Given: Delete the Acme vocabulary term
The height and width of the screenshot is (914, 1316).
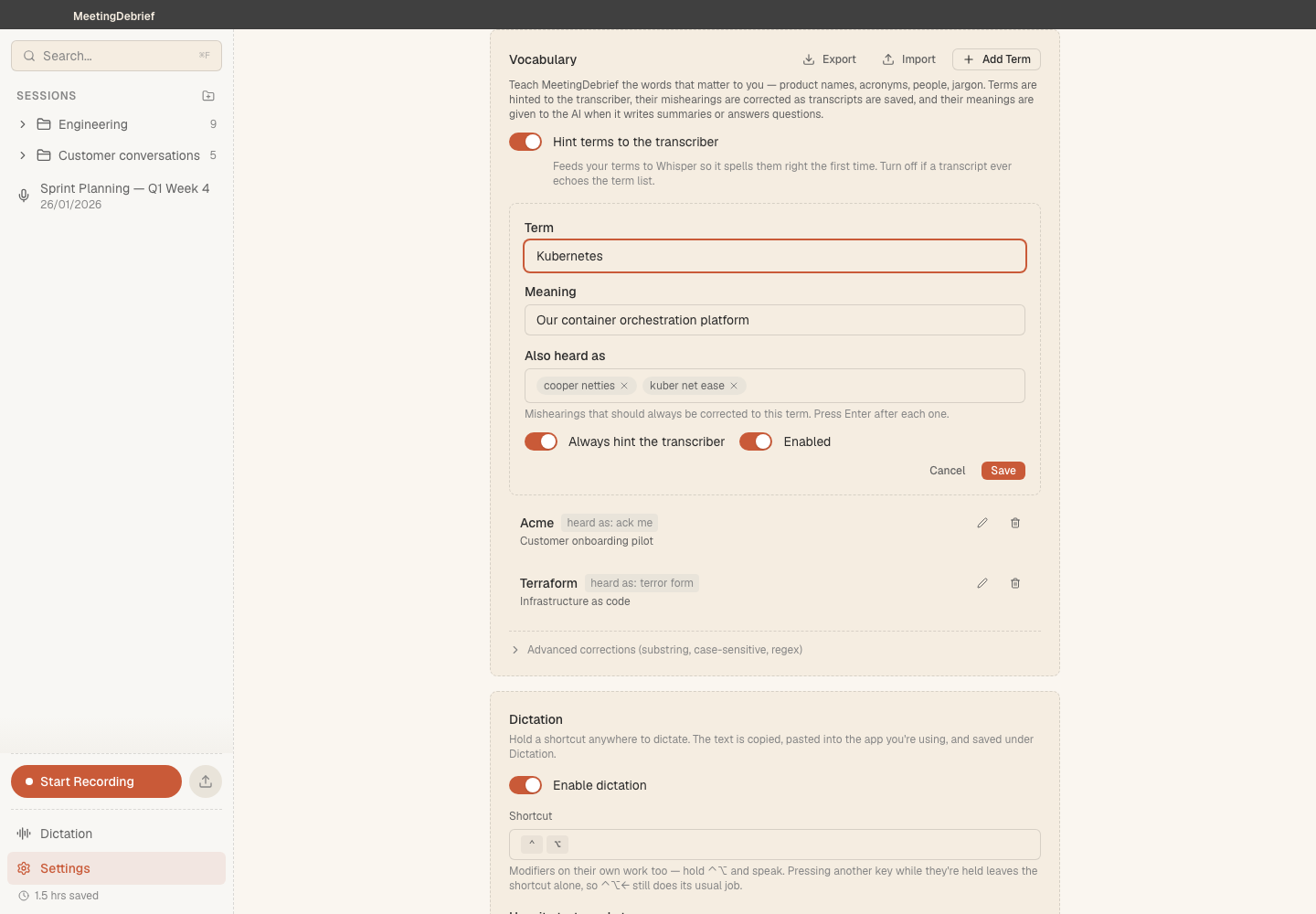Looking at the screenshot, I should pos(1015,523).
